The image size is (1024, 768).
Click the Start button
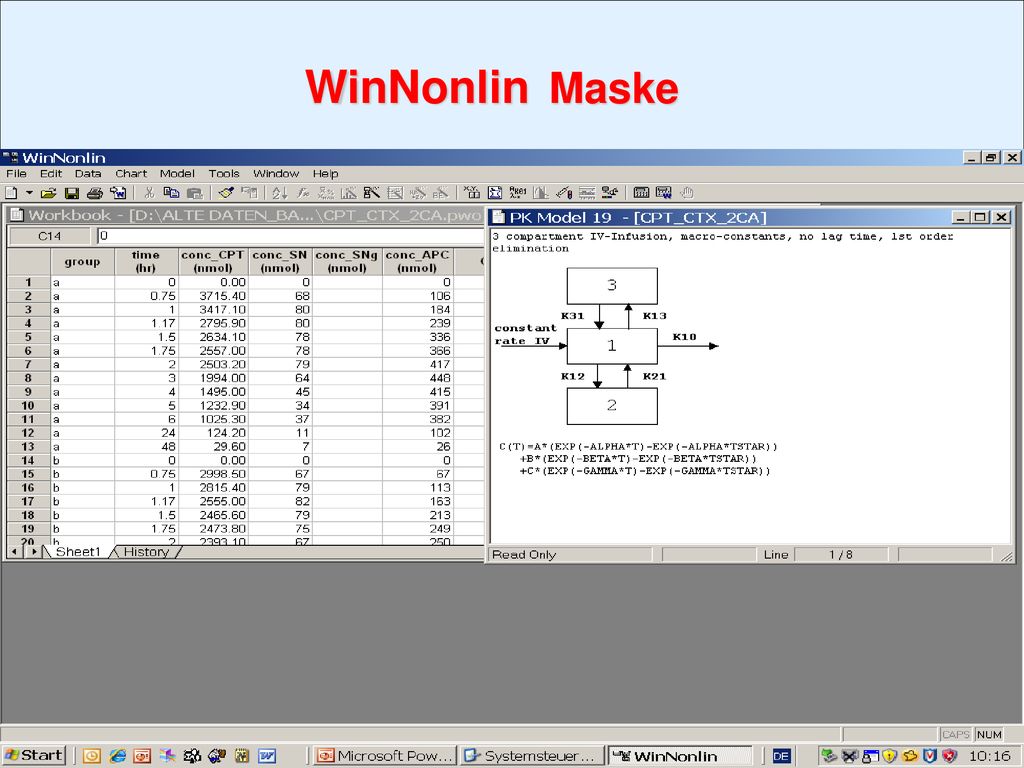34,756
